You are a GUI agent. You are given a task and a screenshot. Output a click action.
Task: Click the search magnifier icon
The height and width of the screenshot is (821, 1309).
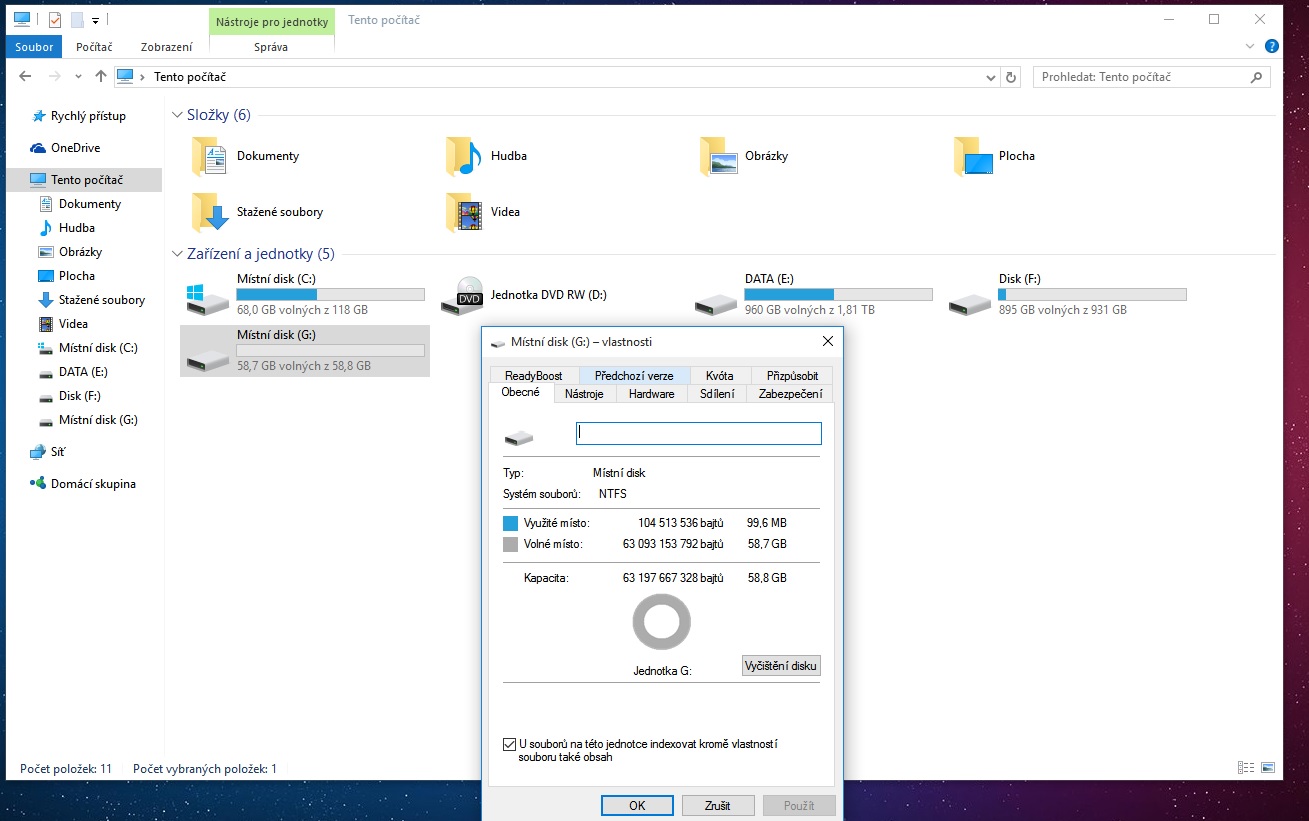(1257, 77)
